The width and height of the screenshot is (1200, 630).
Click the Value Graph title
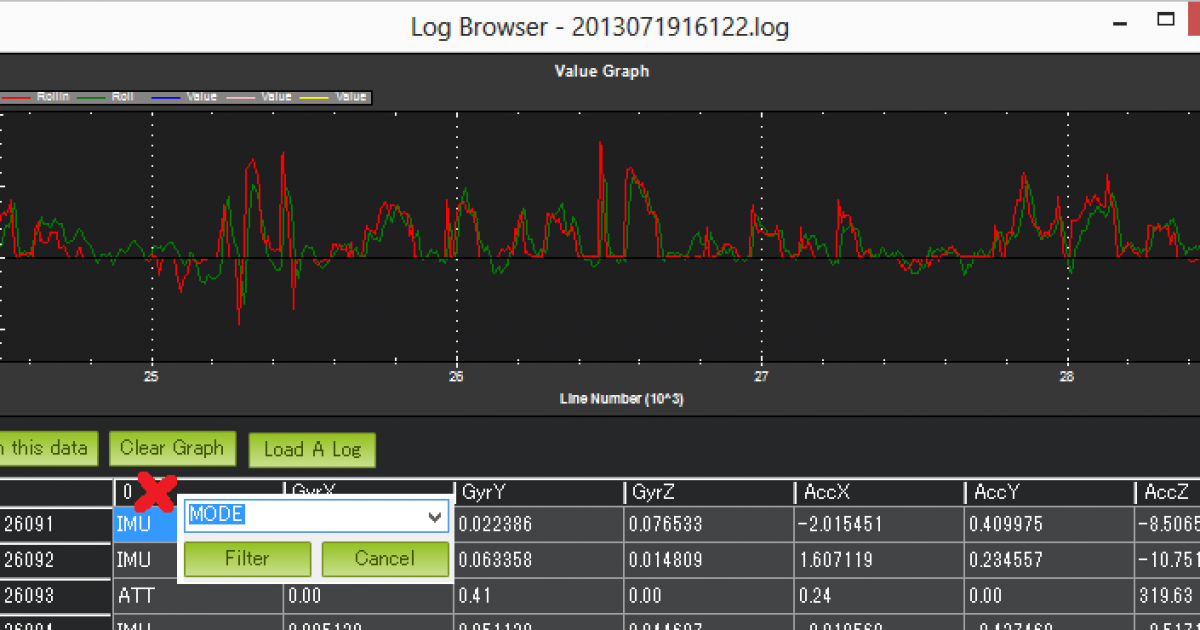(x=601, y=71)
